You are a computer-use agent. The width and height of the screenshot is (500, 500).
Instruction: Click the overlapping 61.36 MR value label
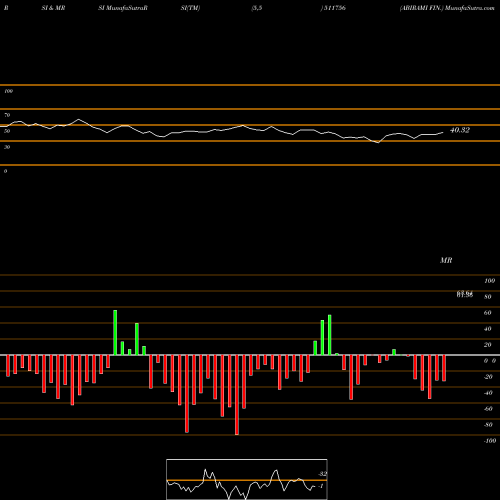465,294
